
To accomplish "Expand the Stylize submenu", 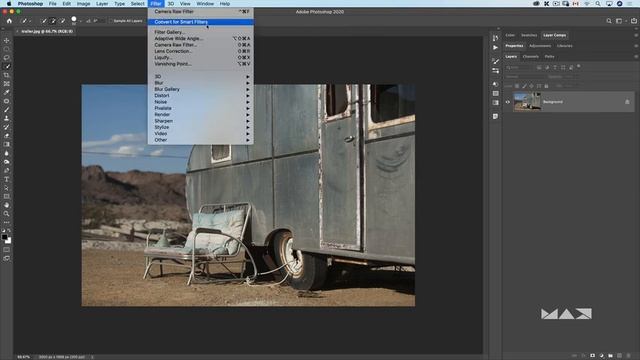I will (200, 127).
